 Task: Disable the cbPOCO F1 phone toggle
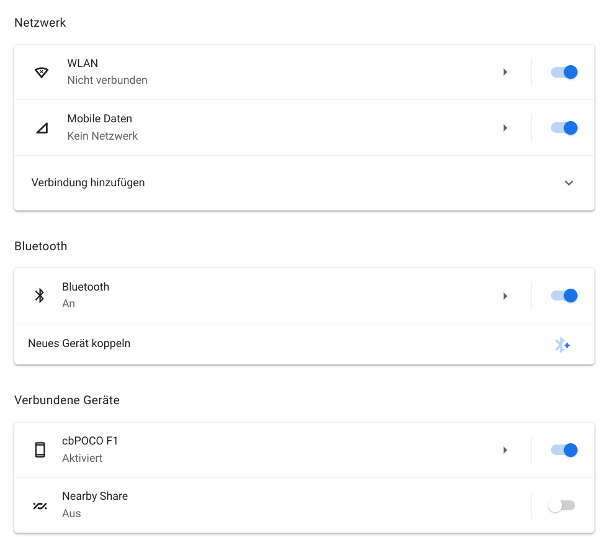(x=564, y=450)
